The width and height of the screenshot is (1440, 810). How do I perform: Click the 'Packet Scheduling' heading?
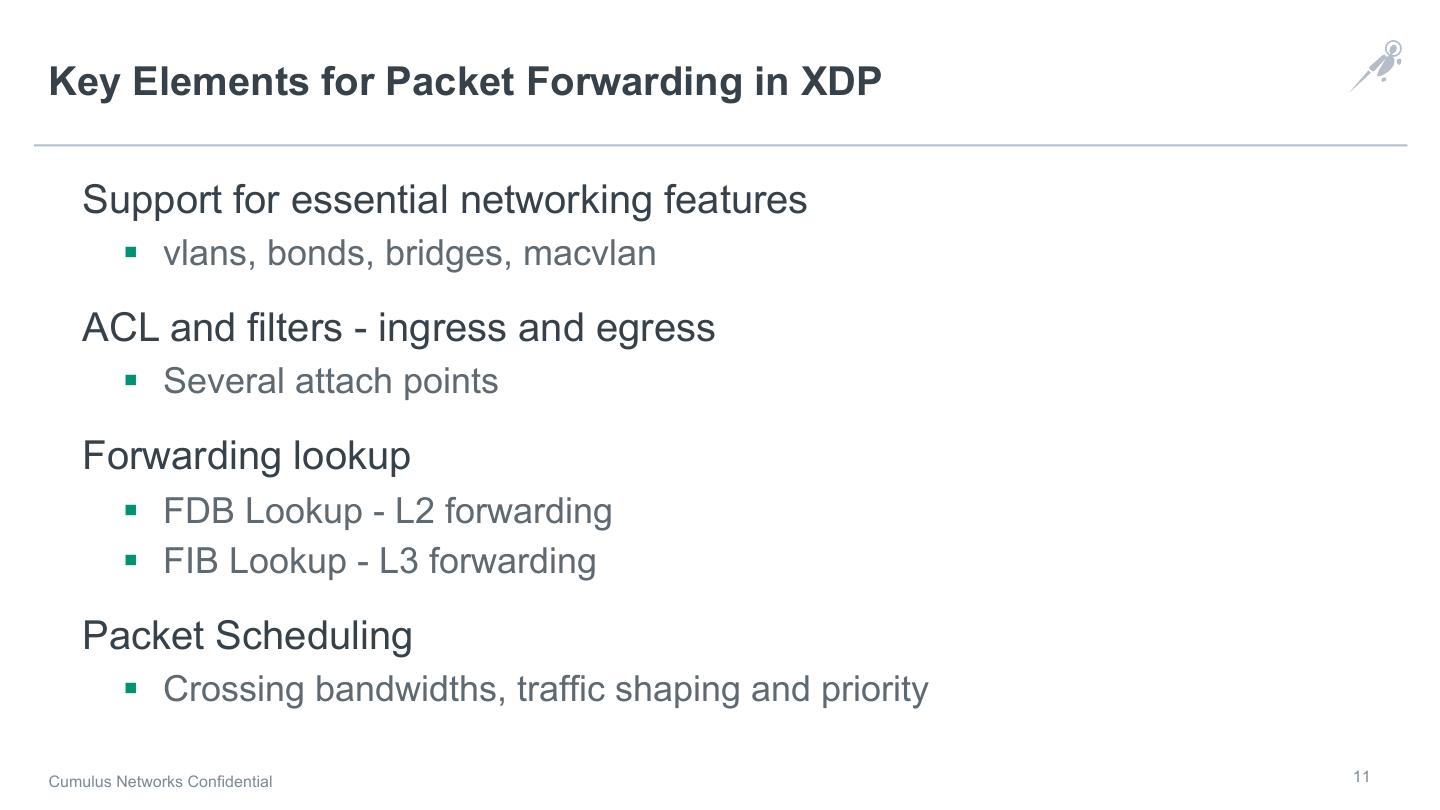tap(247, 635)
